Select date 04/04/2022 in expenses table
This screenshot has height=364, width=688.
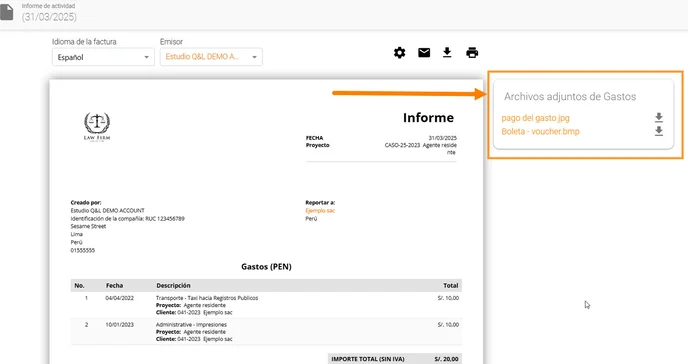[119, 298]
